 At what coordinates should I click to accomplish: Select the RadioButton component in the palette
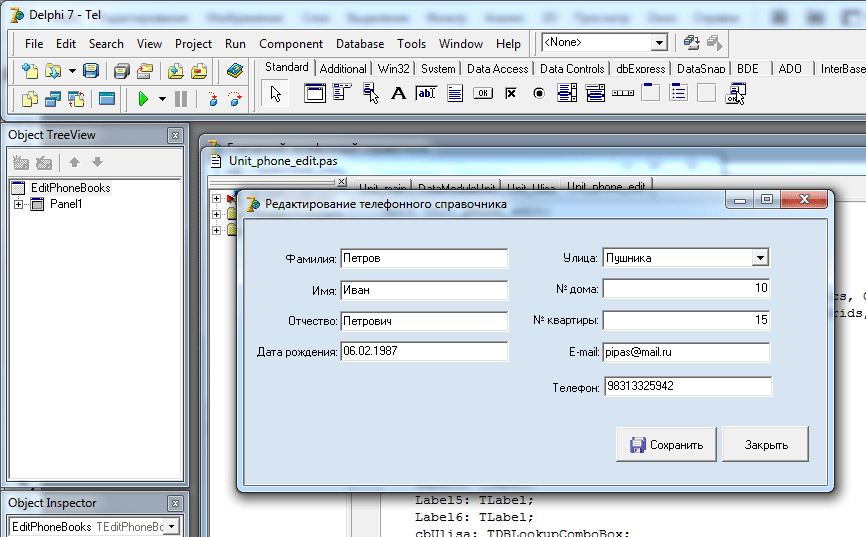click(x=539, y=93)
